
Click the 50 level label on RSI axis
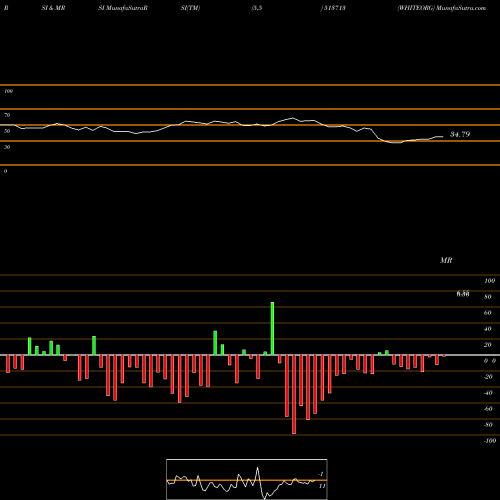[7, 131]
